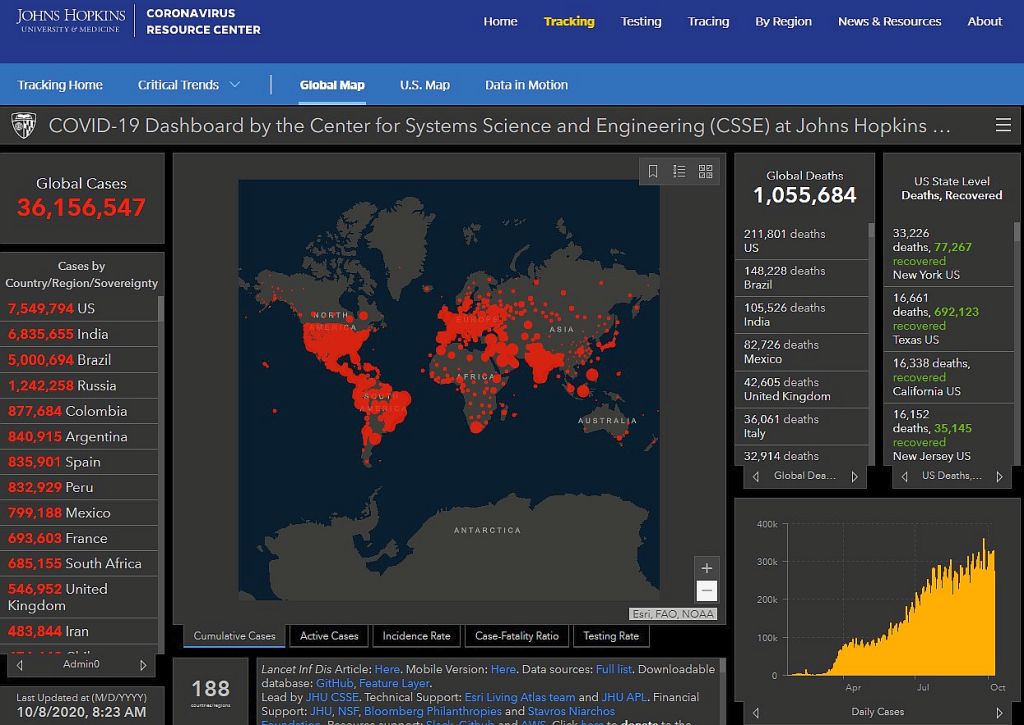Image resolution: width=1024 pixels, height=725 pixels.
Task: Open the JHU CSSE link
Action: click(x=332, y=698)
